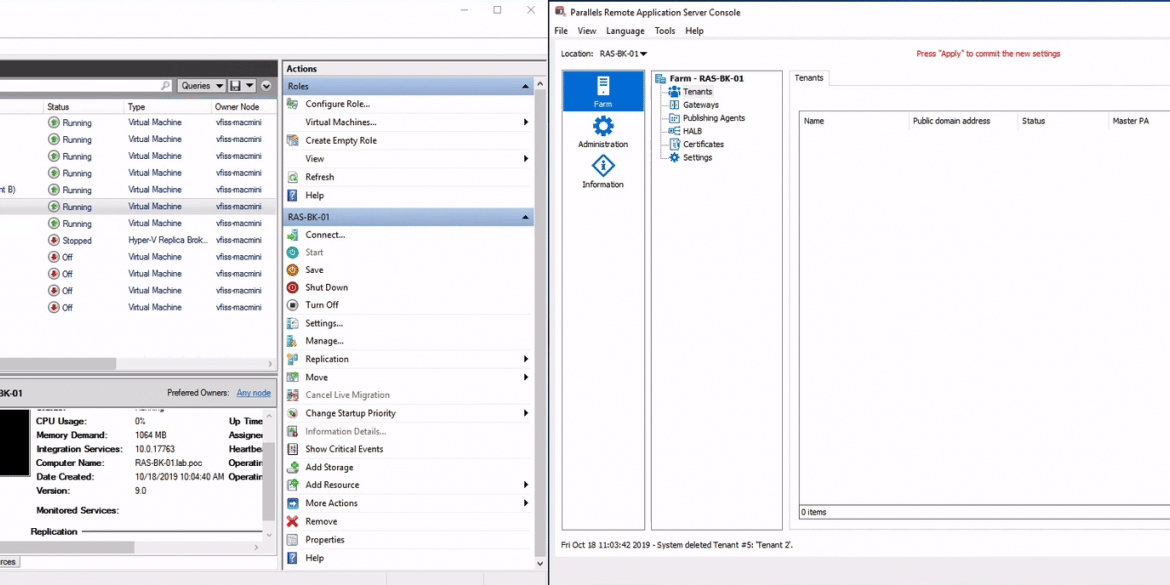Screen dimensions: 1170x585
Task: Shut Down the RAS-BK-01 virtual machine
Action: point(326,287)
